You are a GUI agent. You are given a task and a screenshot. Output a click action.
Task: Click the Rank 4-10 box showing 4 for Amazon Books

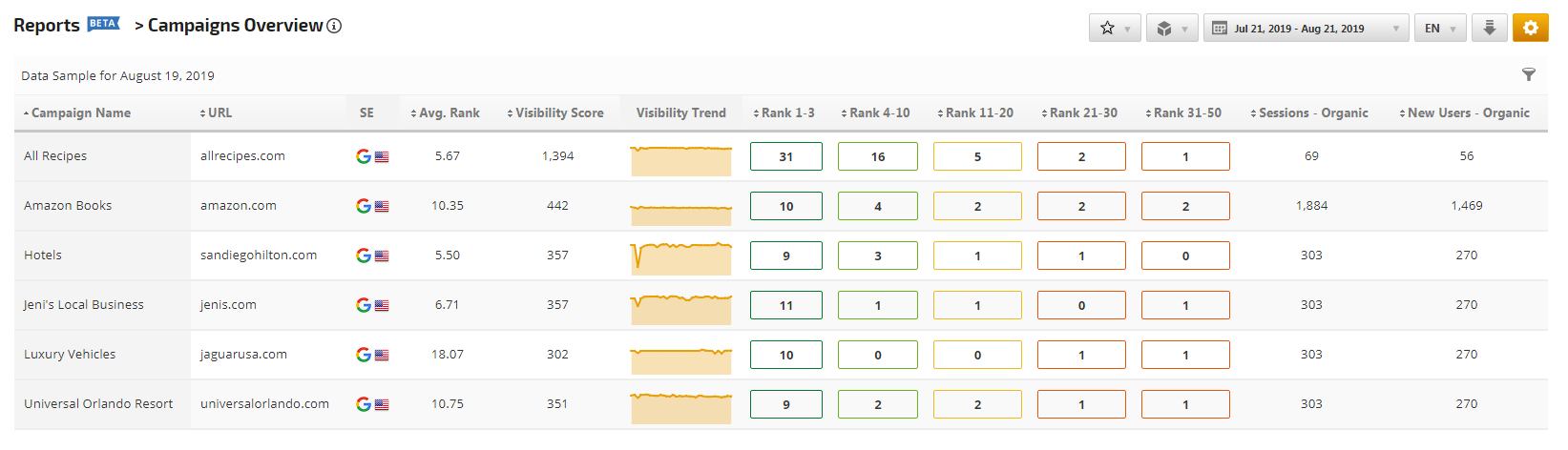pos(878,206)
